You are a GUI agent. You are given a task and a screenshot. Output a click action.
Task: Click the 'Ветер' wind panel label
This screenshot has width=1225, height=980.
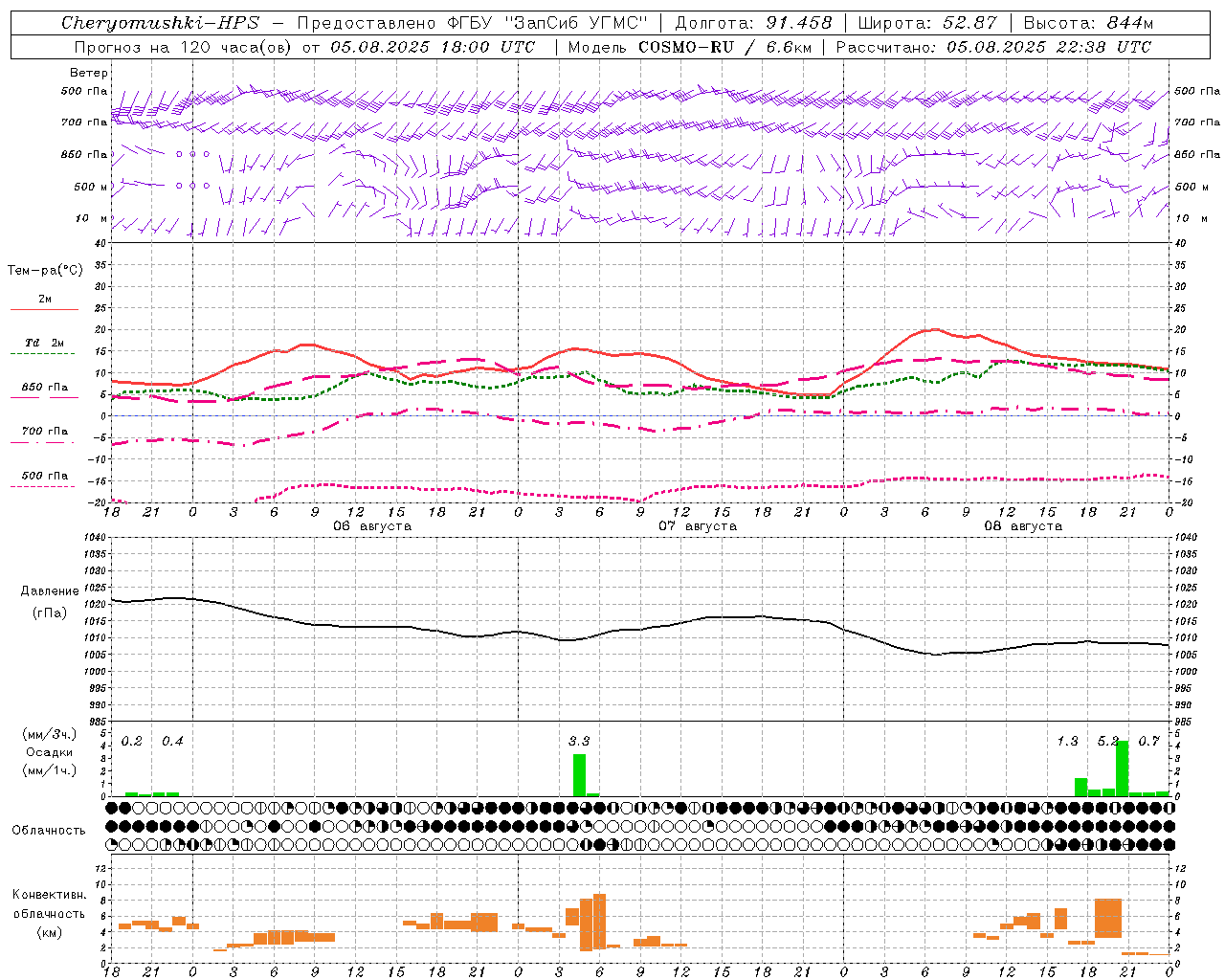(89, 73)
